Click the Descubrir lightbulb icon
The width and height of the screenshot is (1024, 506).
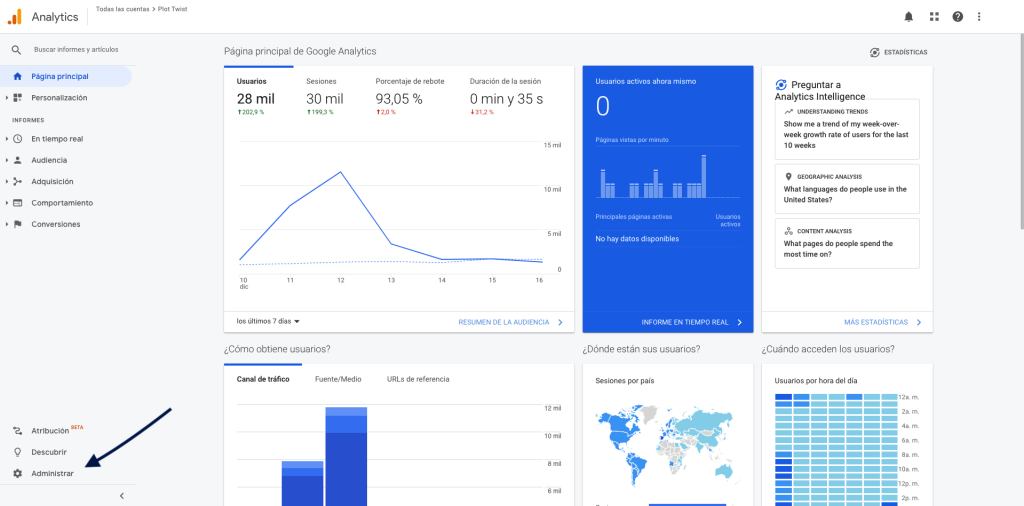pyautogui.click(x=17, y=452)
